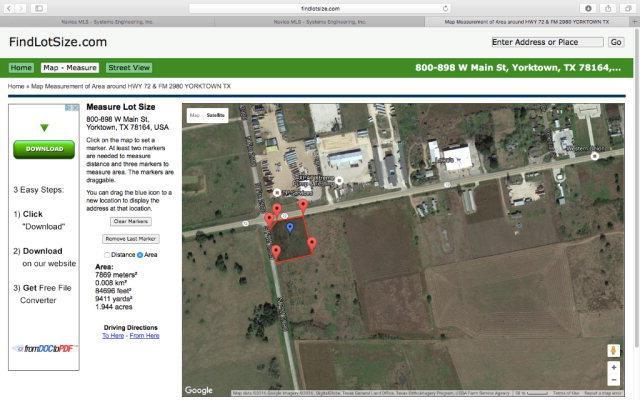Add a new tab with plus icon

point(635,22)
